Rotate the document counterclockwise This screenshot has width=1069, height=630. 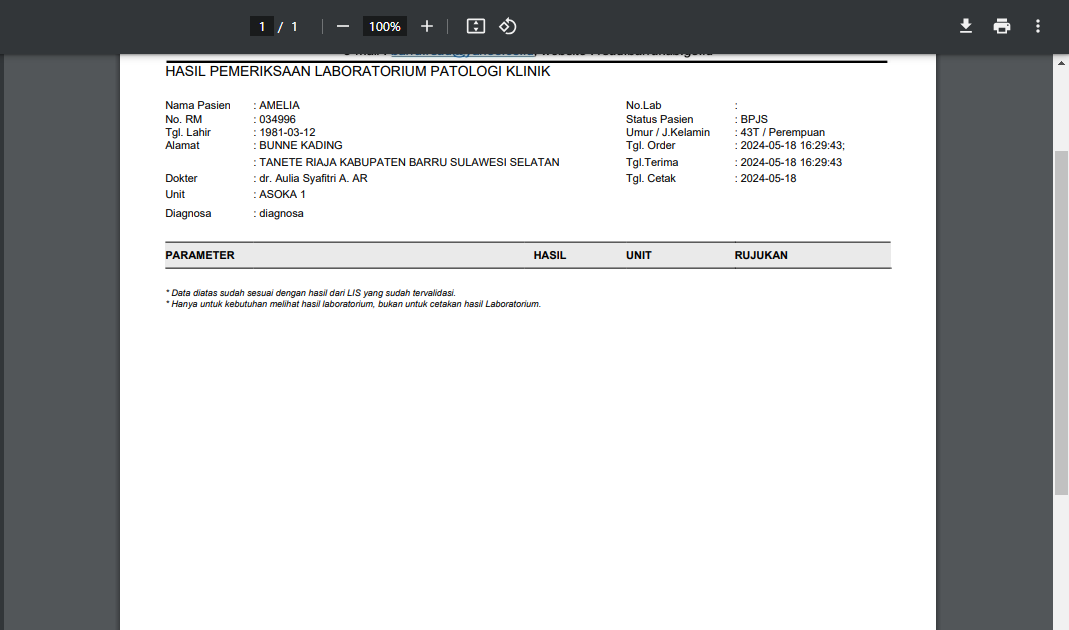pyautogui.click(x=508, y=26)
